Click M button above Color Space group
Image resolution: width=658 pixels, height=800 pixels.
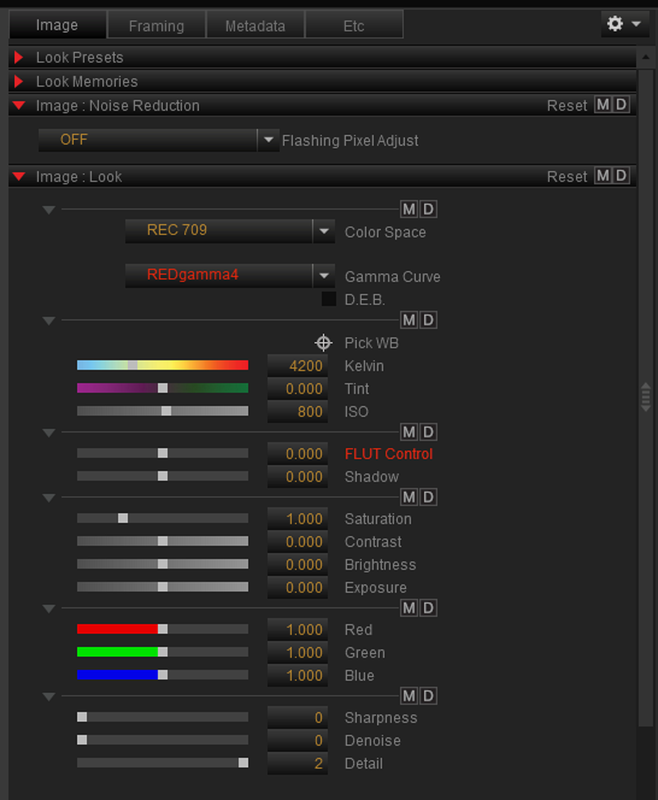point(409,209)
